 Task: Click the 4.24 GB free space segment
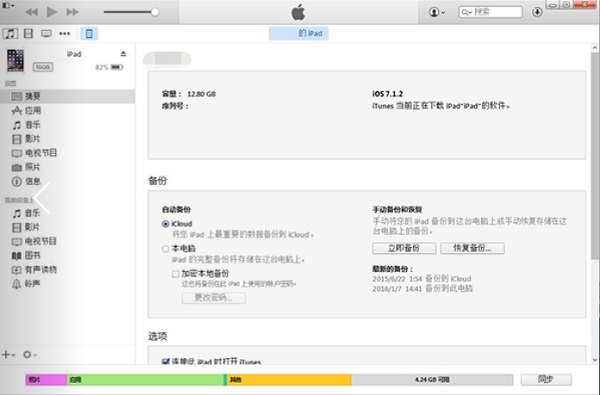click(432, 380)
